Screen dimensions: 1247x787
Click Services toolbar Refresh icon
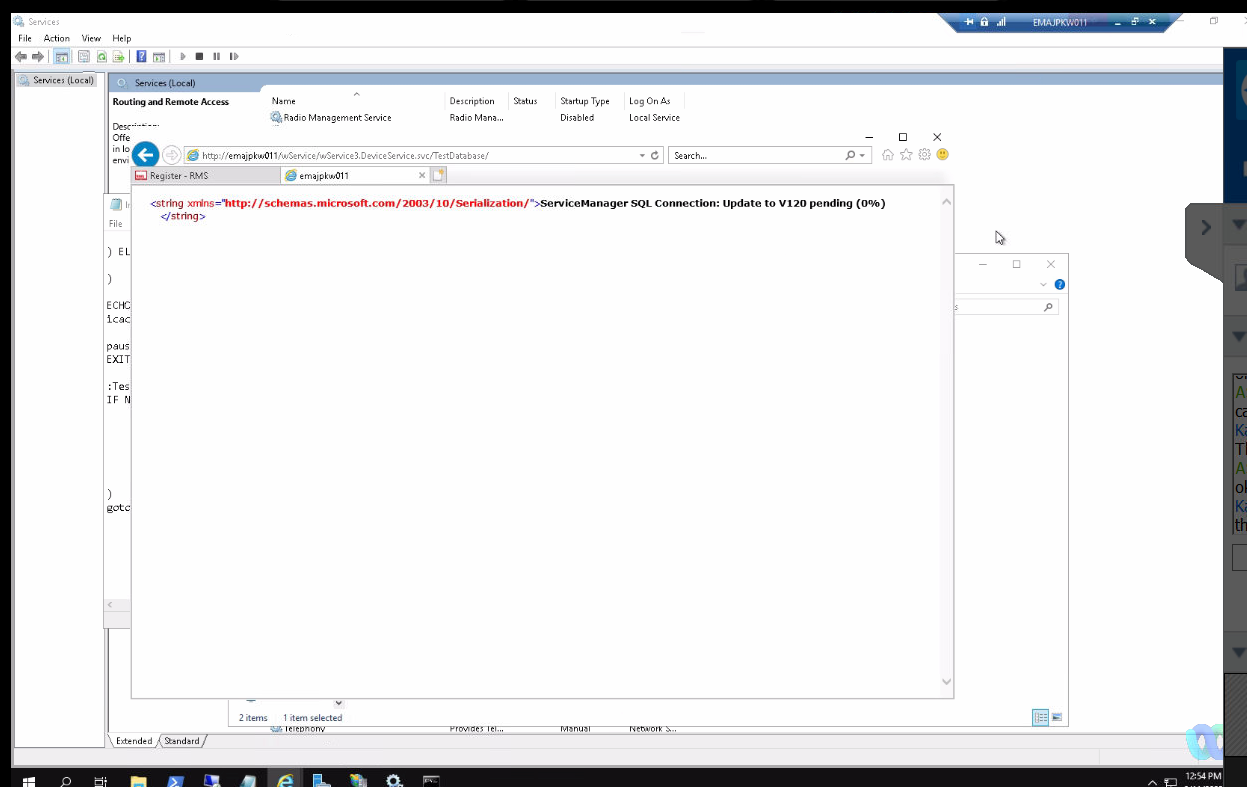tap(101, 57)
